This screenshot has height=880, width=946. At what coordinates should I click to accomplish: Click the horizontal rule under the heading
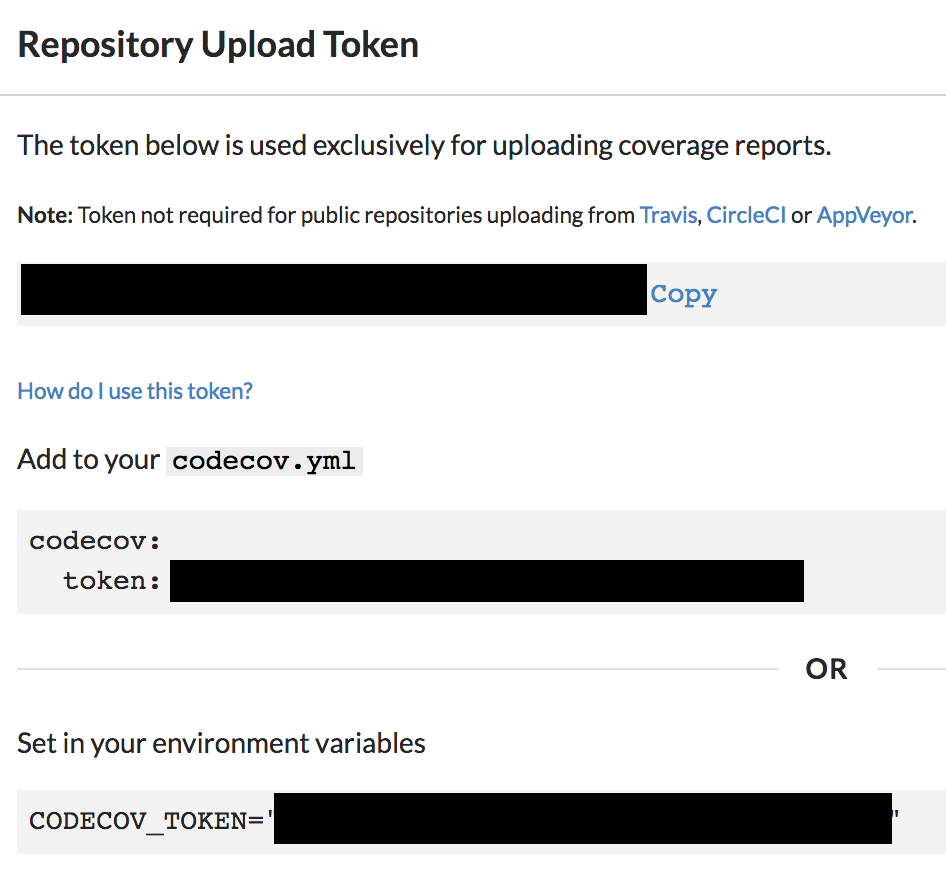click(473, 95)
